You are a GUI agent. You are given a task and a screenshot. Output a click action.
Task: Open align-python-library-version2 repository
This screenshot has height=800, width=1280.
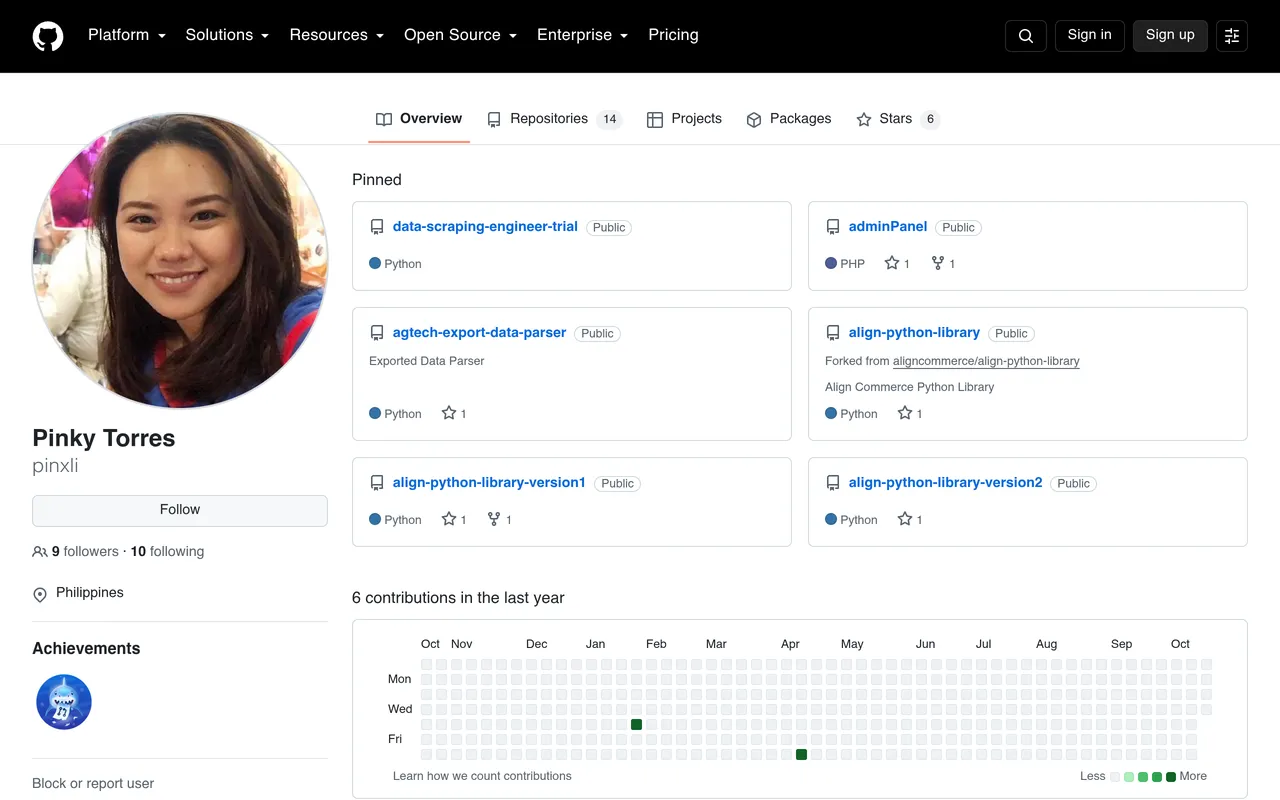pos(945,483)
